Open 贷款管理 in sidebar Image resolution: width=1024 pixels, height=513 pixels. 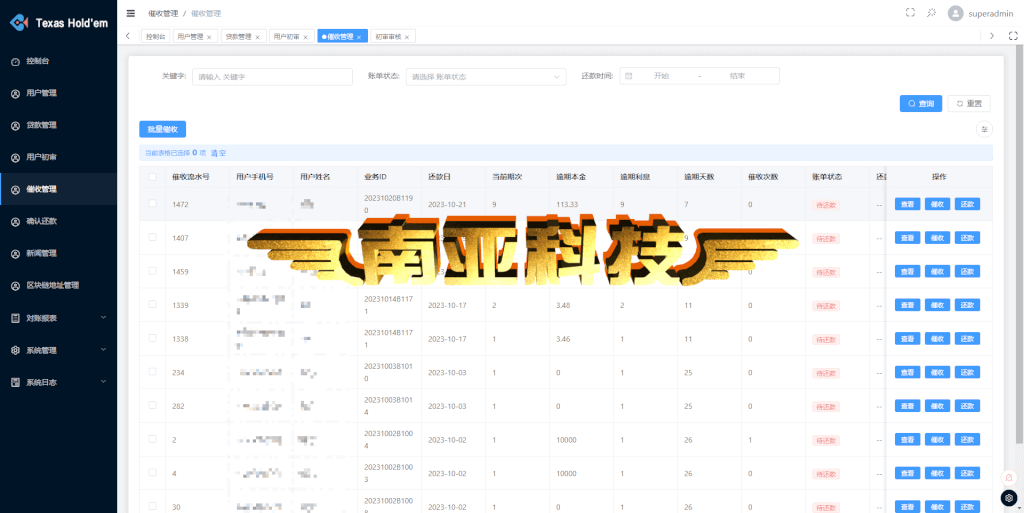pos(59,125)
